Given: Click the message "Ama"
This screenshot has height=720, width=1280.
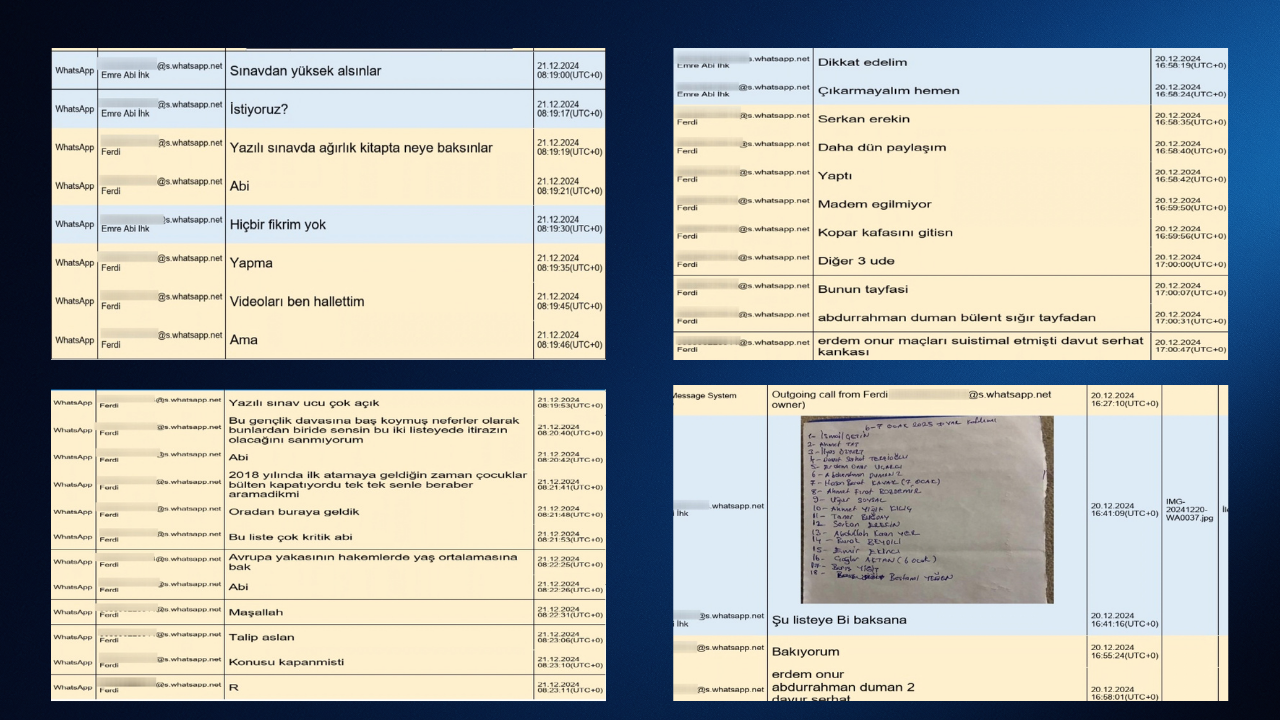Looking at the screenshot, I should (244, 340).
